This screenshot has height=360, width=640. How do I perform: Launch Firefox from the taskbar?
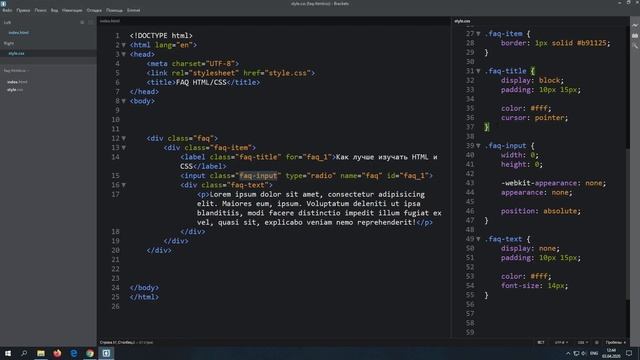[57, 353]
